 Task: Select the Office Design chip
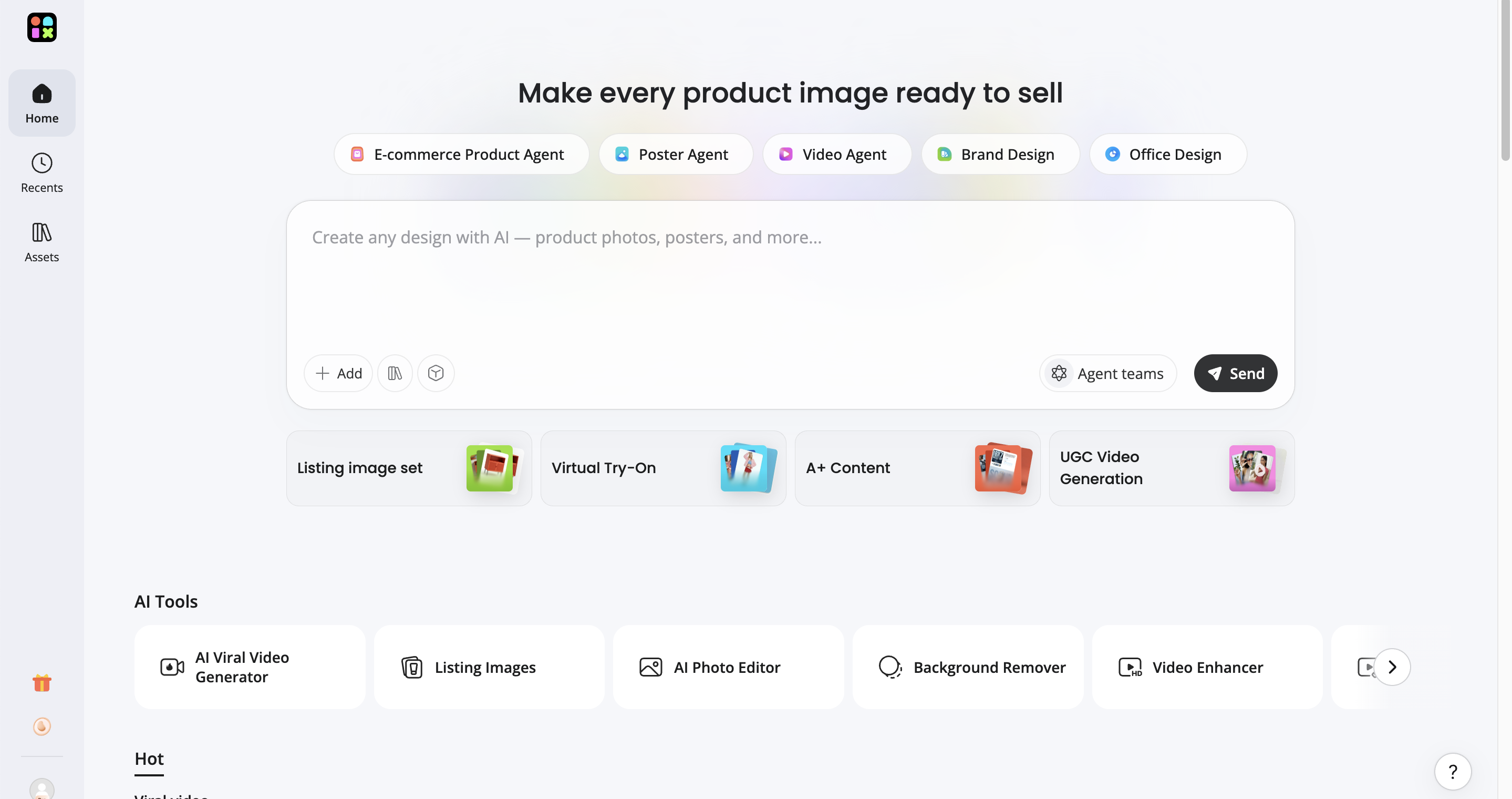pos(1168,154)
